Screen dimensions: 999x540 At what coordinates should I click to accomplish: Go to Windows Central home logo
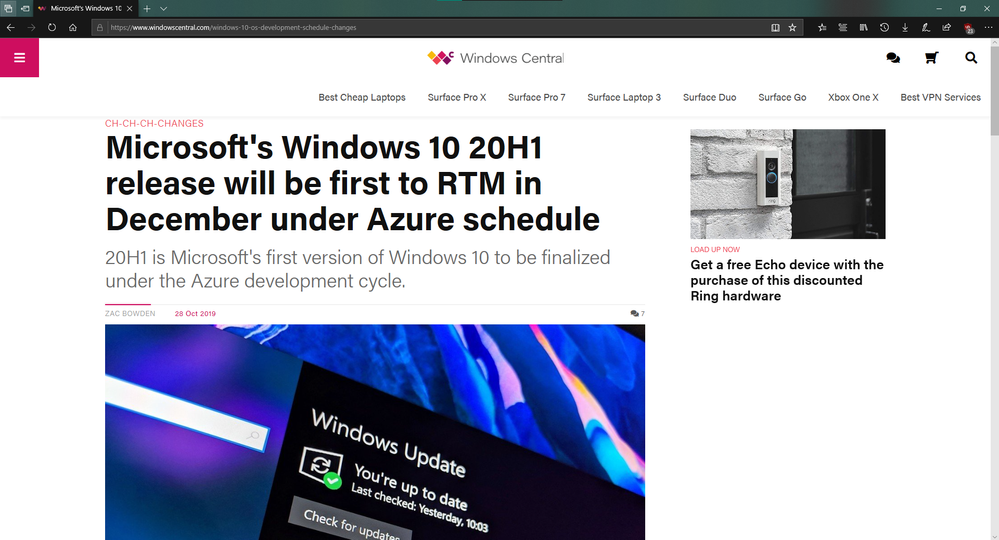pyautogui.click(x=496, y=58)
